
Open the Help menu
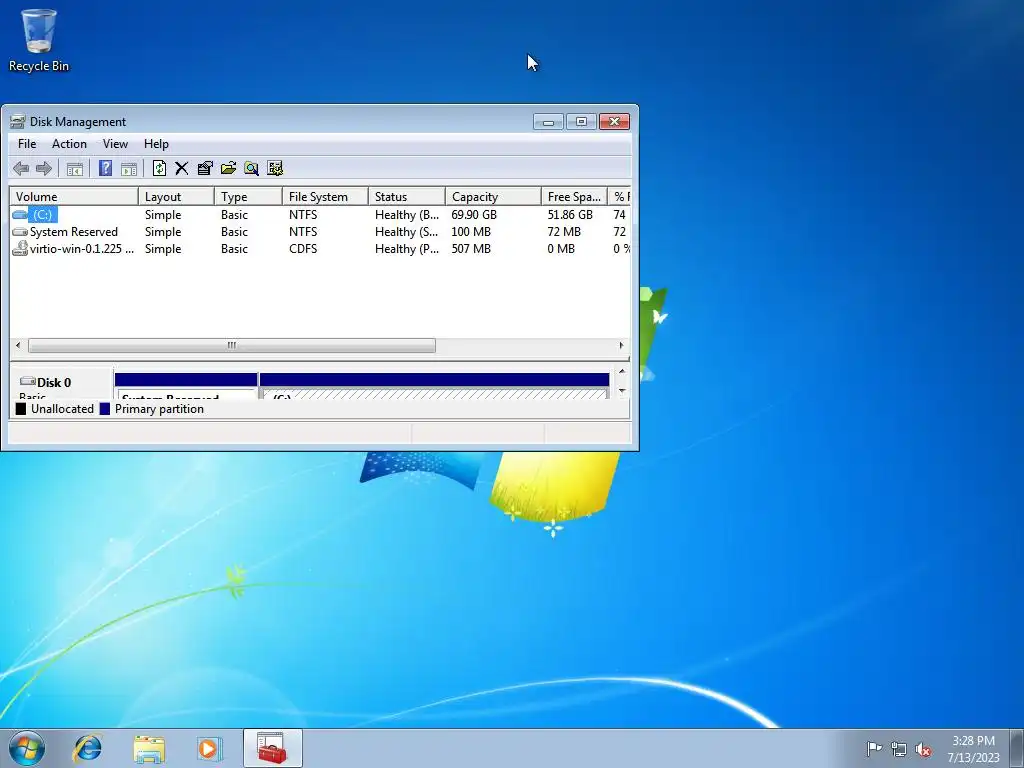click(156, 144)
